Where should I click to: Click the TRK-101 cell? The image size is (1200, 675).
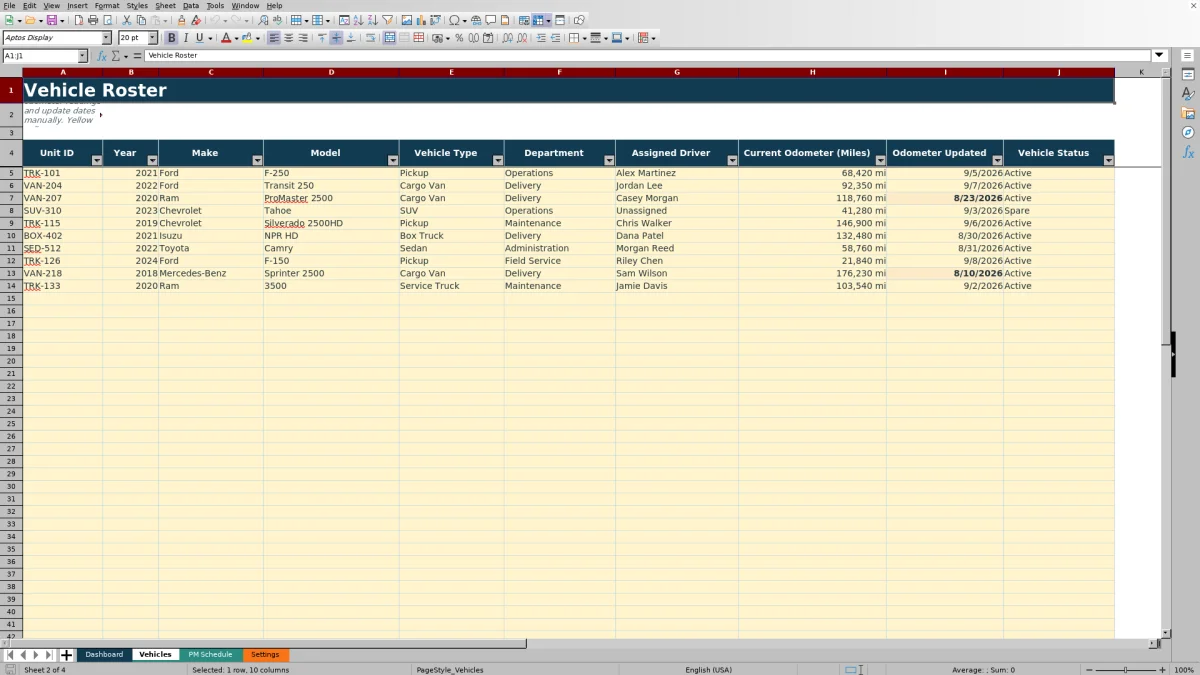[x=62, y=173]
